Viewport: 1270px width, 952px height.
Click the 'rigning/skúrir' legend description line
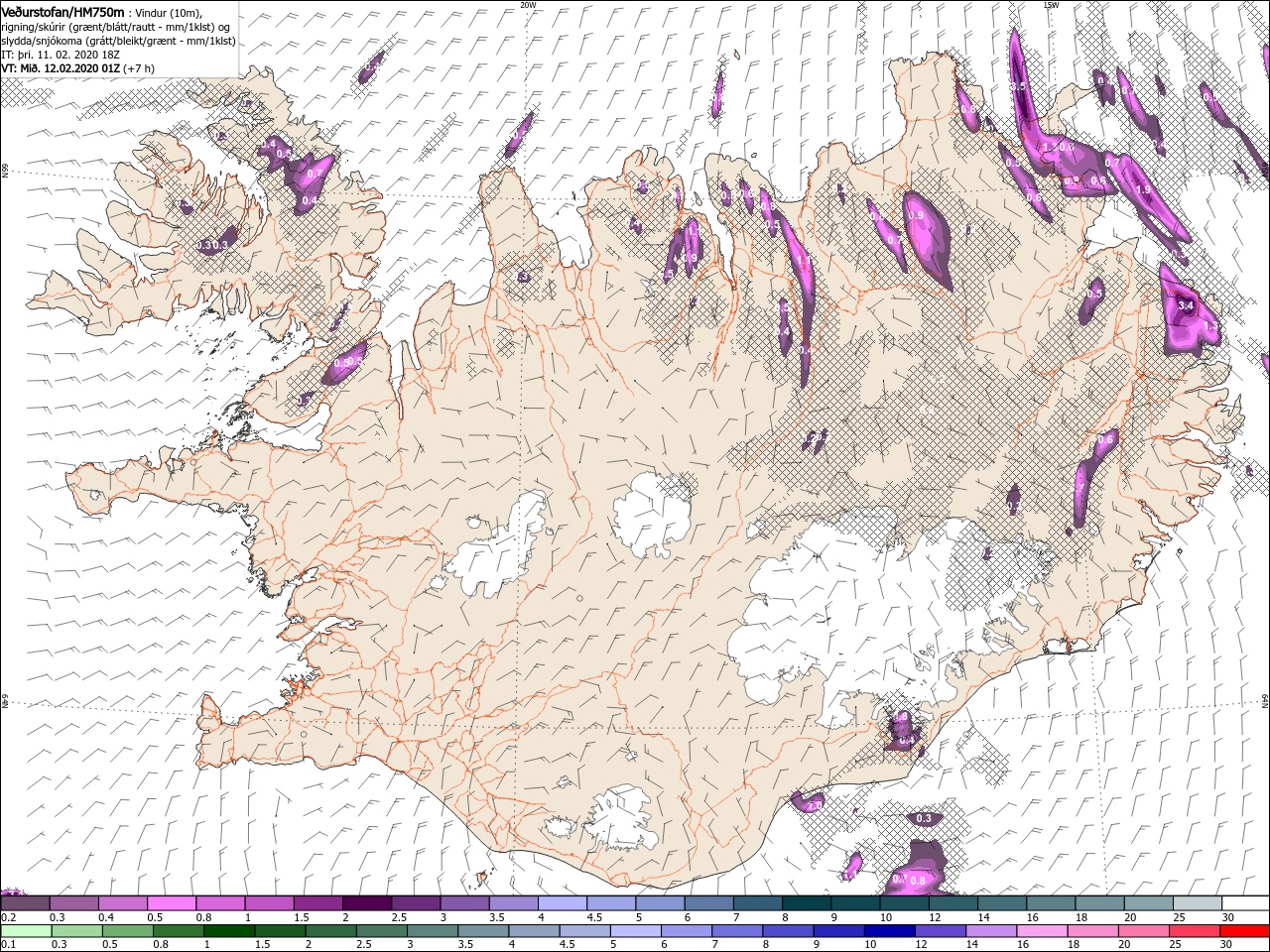(x=117, y=27)
